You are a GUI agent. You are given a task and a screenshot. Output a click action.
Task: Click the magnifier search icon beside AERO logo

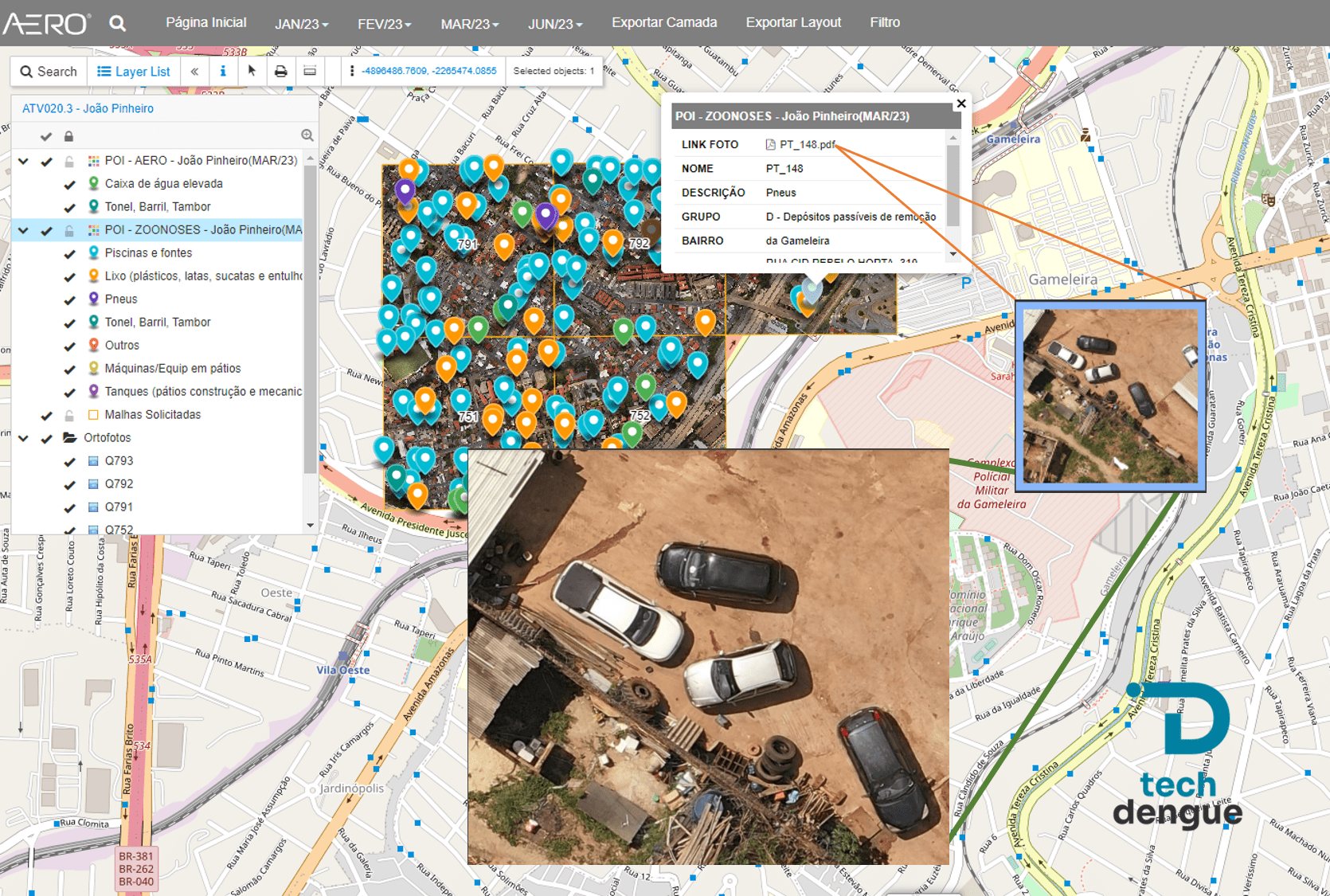[x=118, y=23]
